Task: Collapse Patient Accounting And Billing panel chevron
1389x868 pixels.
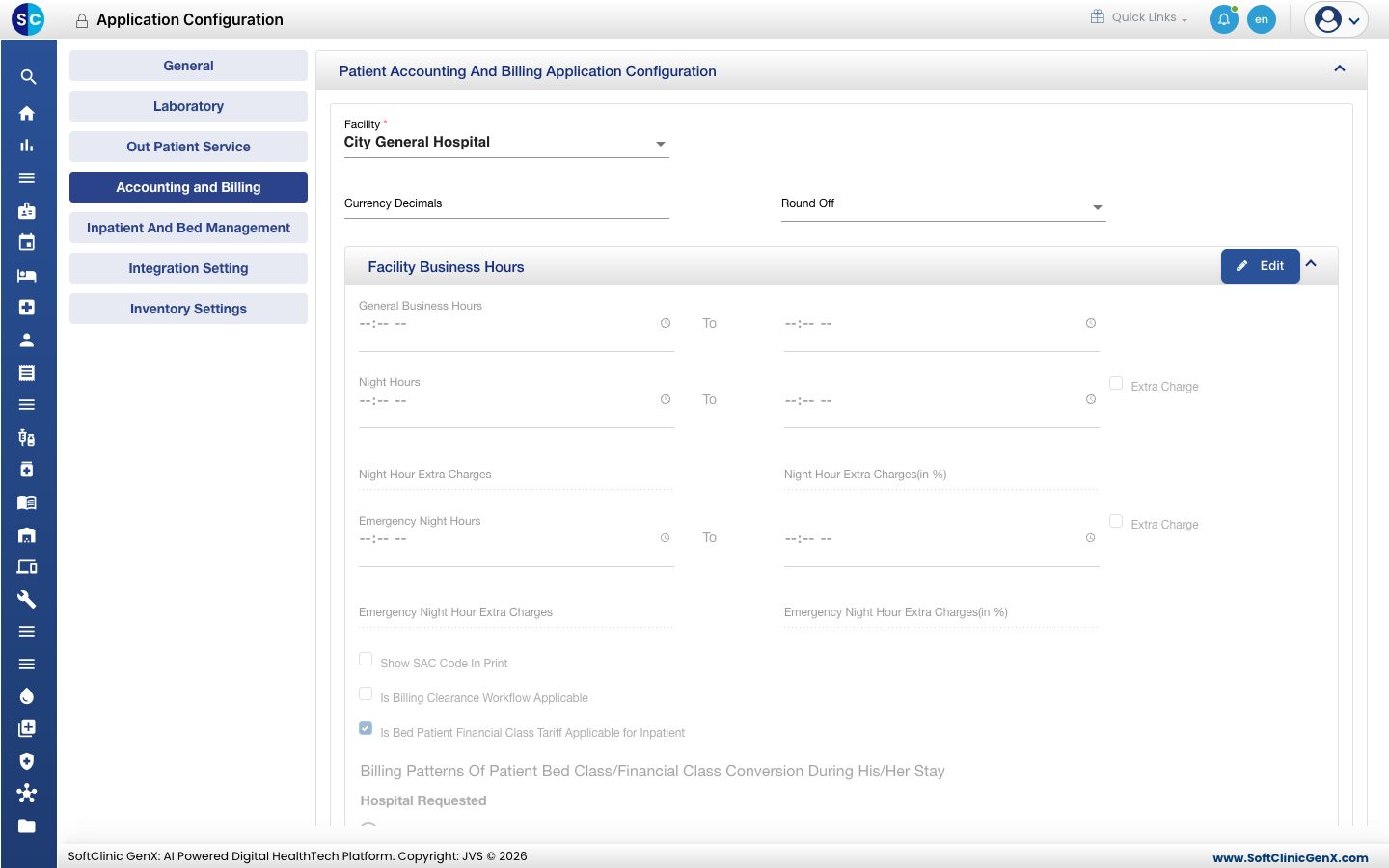Action: (x=1340, y=68)
